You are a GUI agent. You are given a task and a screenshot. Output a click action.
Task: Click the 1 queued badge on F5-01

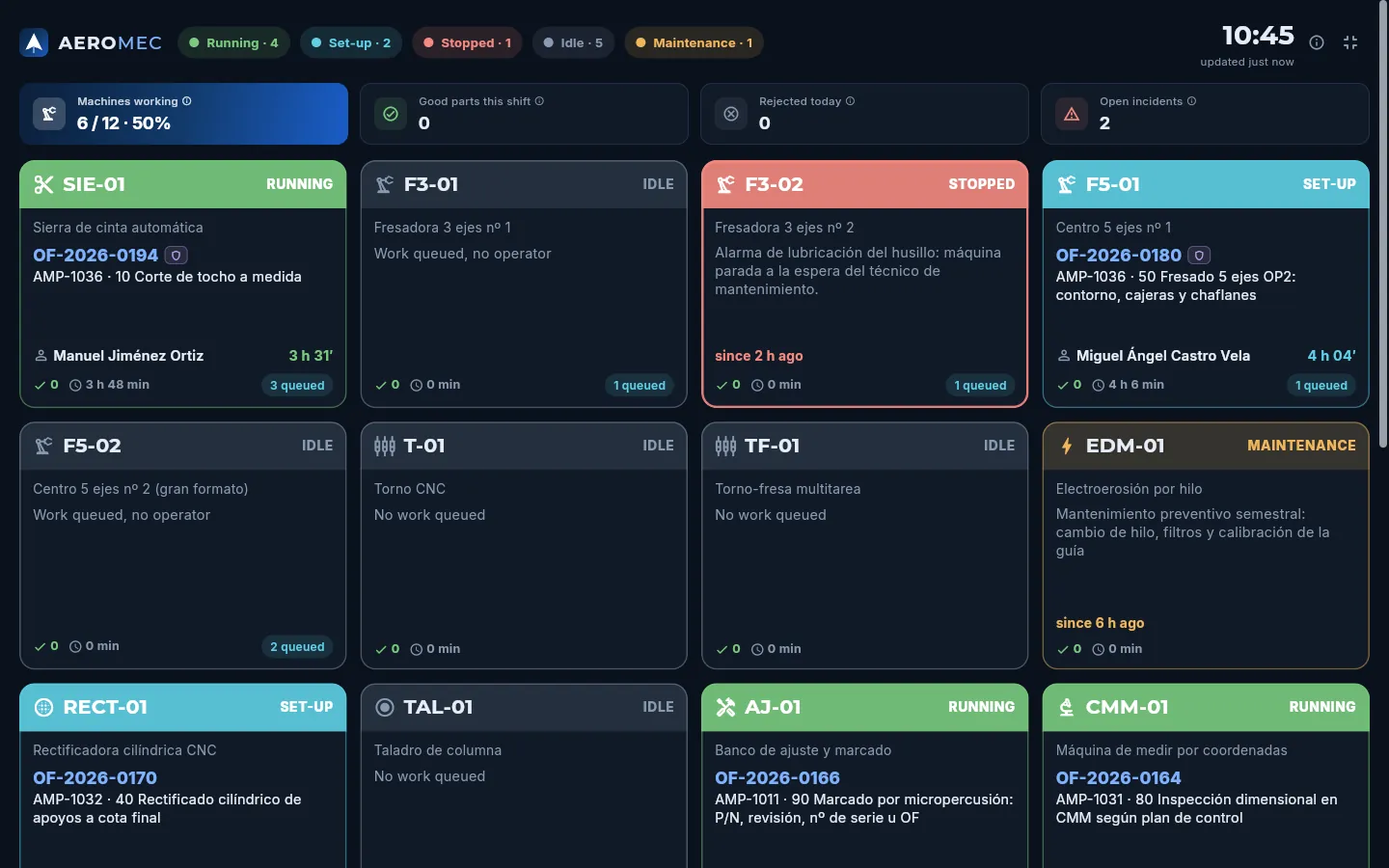1321,386
